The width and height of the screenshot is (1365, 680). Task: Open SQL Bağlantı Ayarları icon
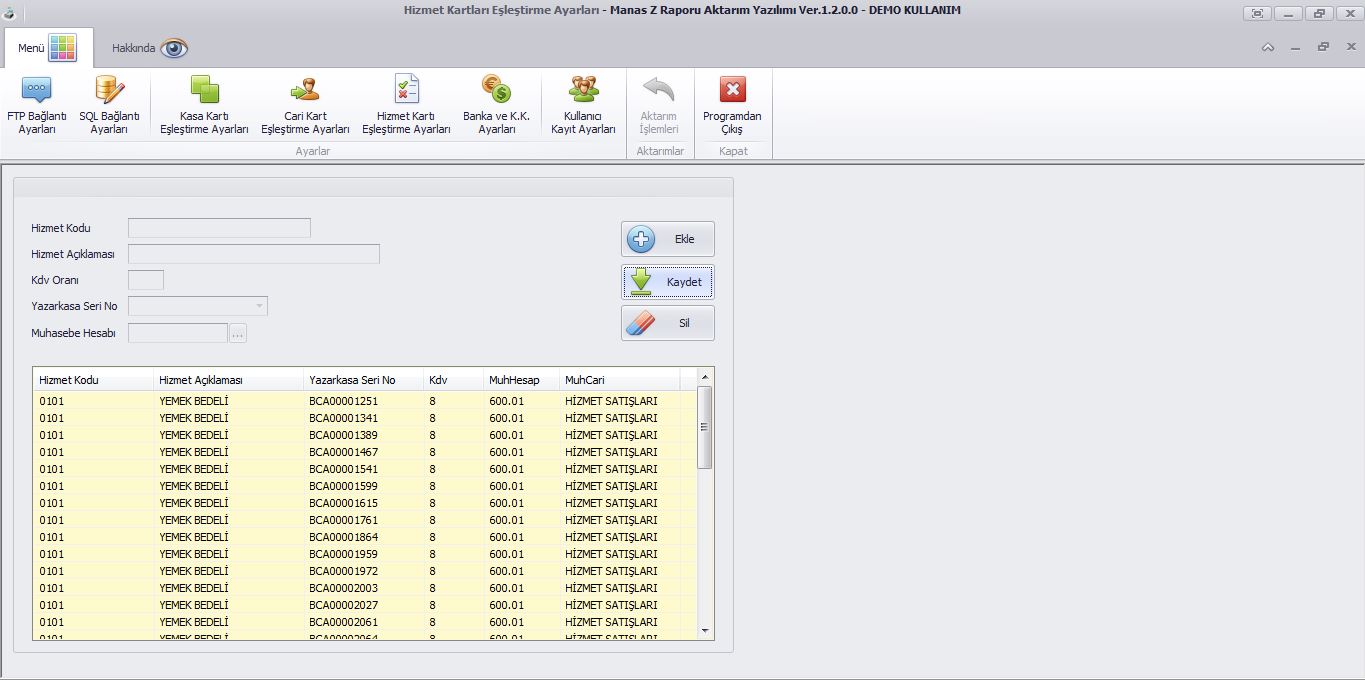pos(109,91)
